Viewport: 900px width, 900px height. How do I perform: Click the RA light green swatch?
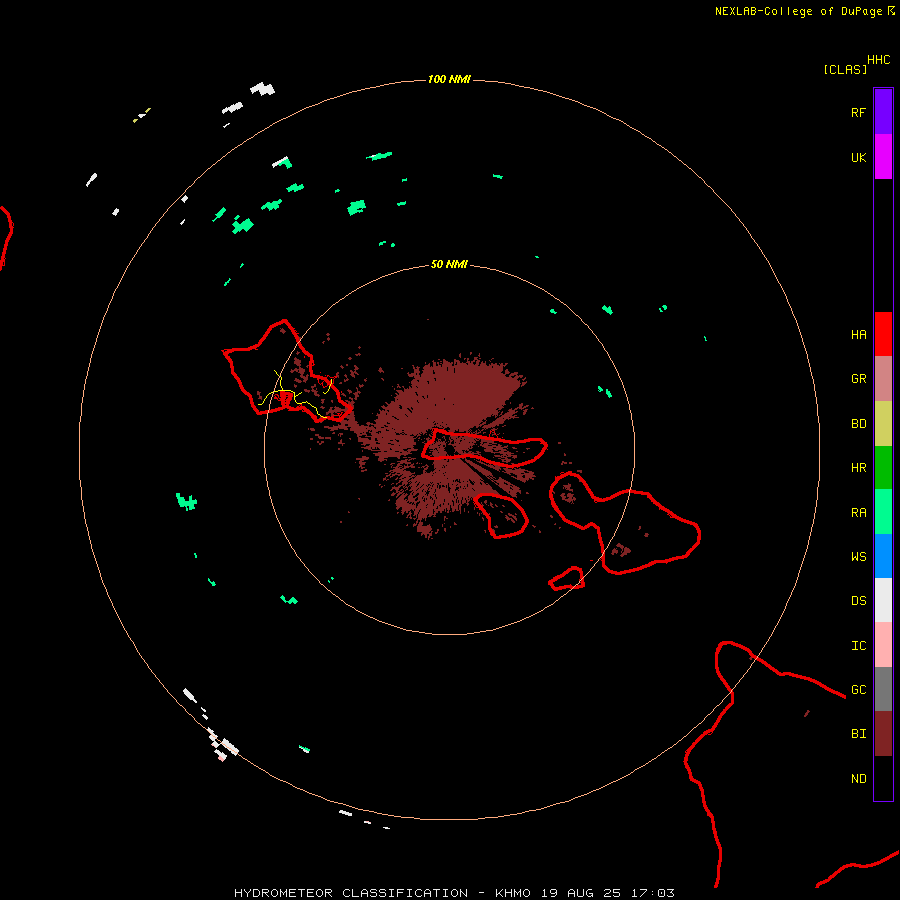pos(883,512)
